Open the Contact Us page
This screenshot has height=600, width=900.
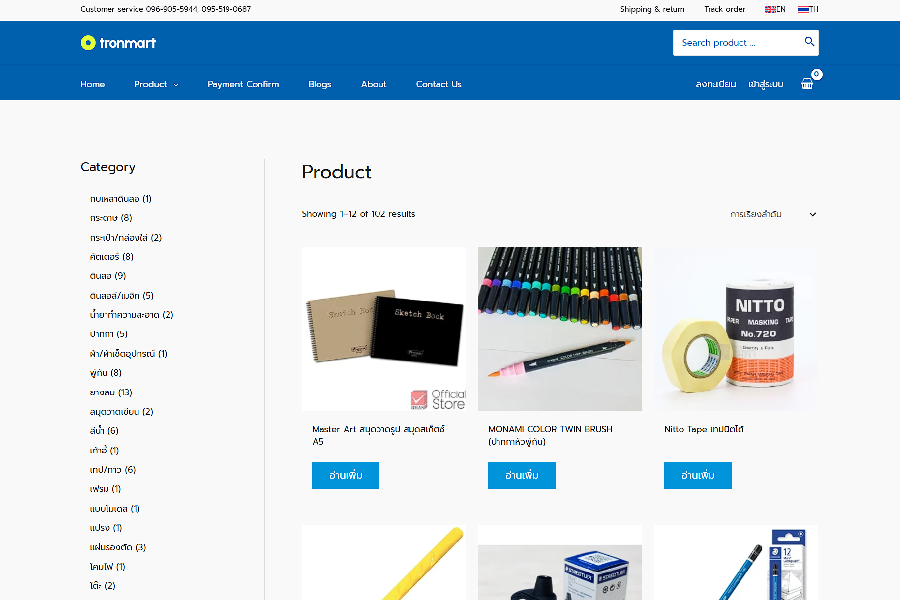(439, 84)
